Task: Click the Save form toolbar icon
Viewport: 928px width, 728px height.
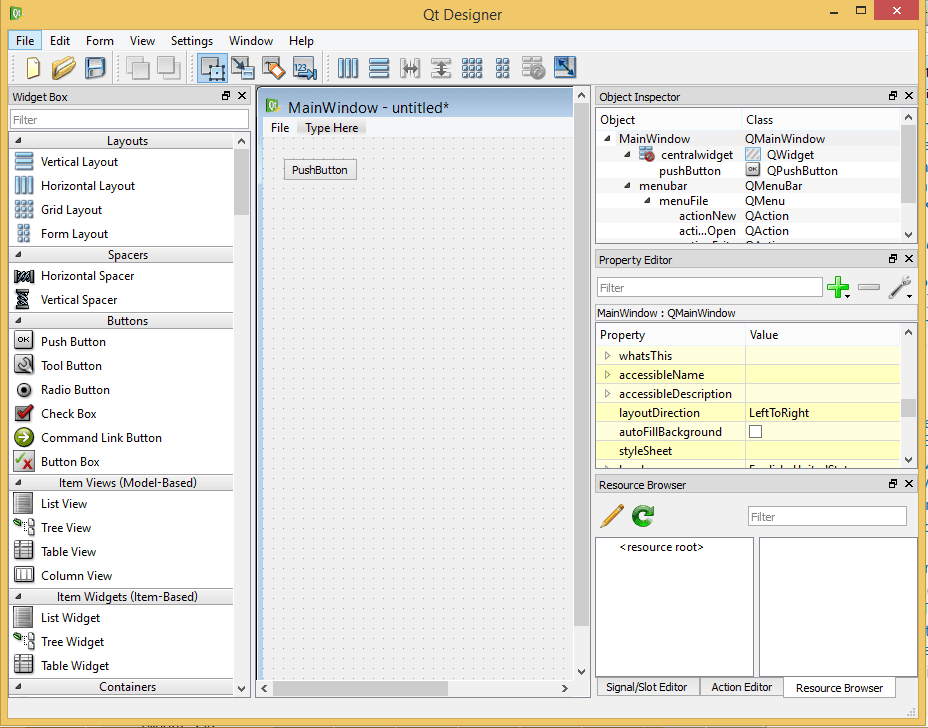Action: pos(95,68)
